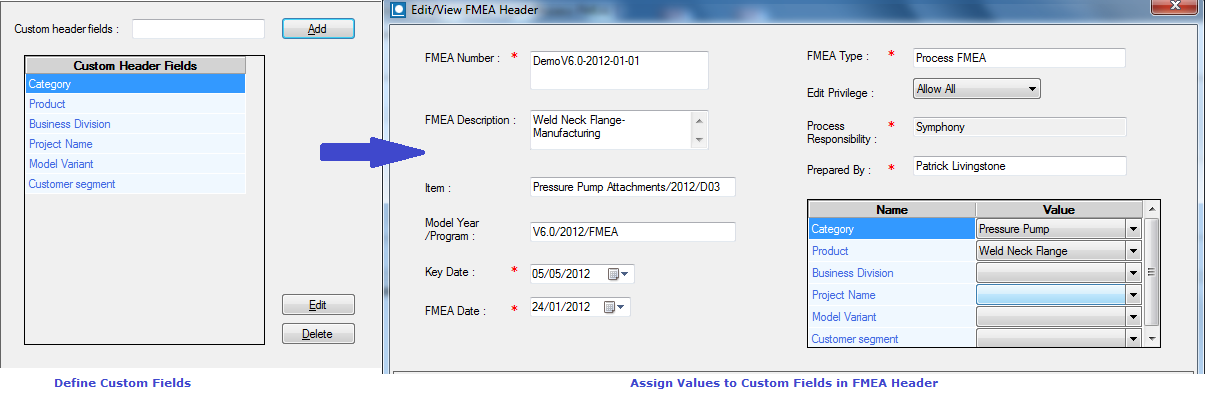1206x407 pixels.
Task: Click scroll-up arrow of the Name/Value grid
Action: [x=1153, y=210]
